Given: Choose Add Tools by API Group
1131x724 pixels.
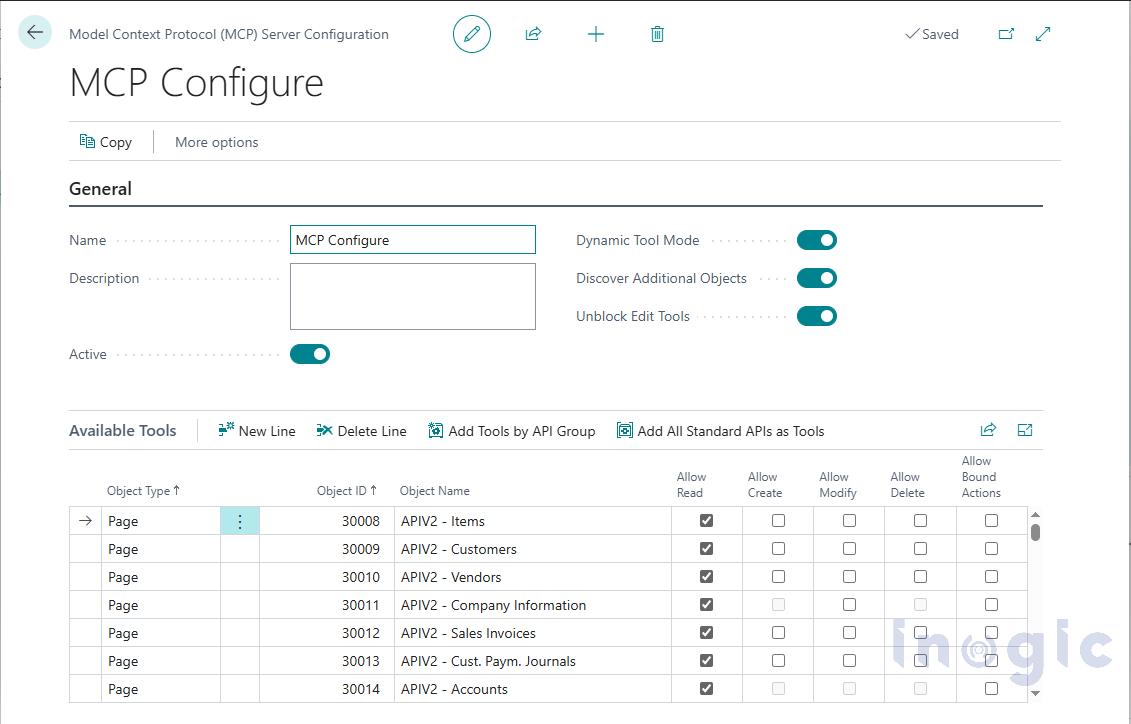Looking at the screenshot, I should click(511, 431).
